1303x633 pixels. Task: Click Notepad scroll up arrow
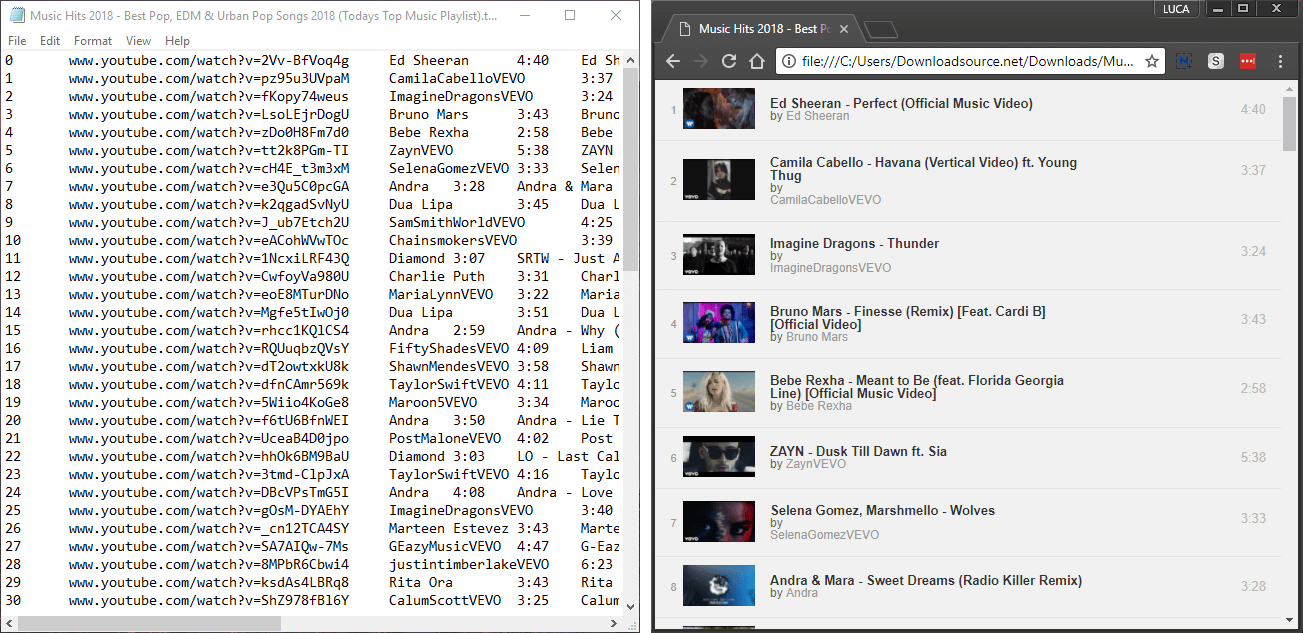pyautogui.click(x=630, y=60)
